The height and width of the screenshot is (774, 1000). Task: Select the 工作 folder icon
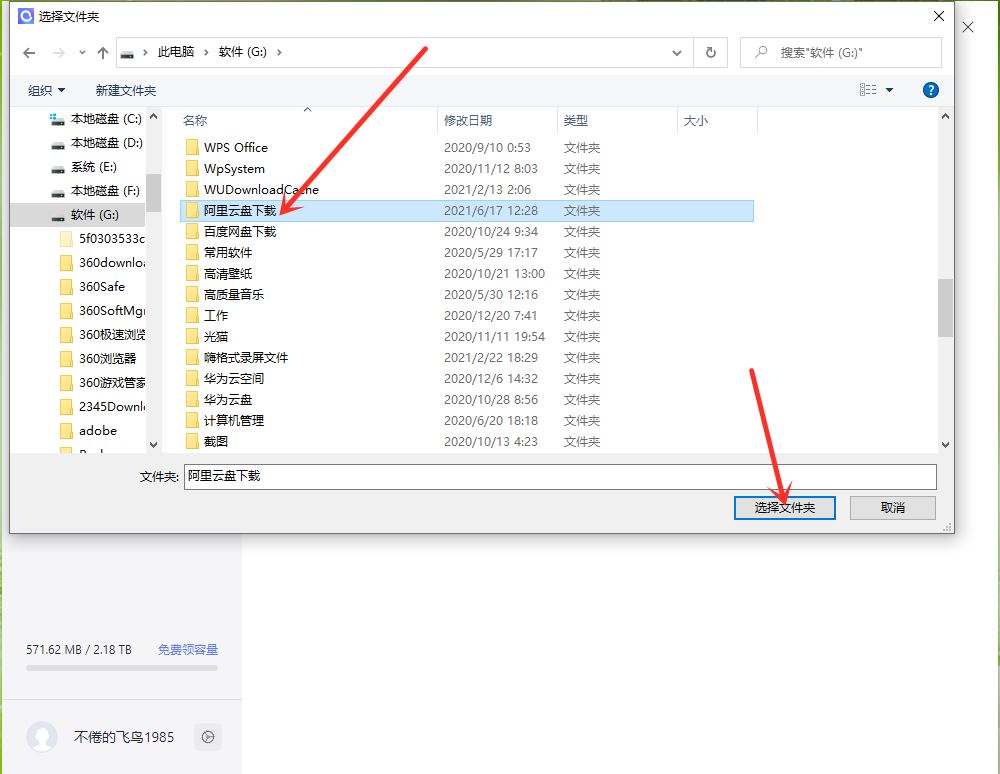(x=192, y=316)
